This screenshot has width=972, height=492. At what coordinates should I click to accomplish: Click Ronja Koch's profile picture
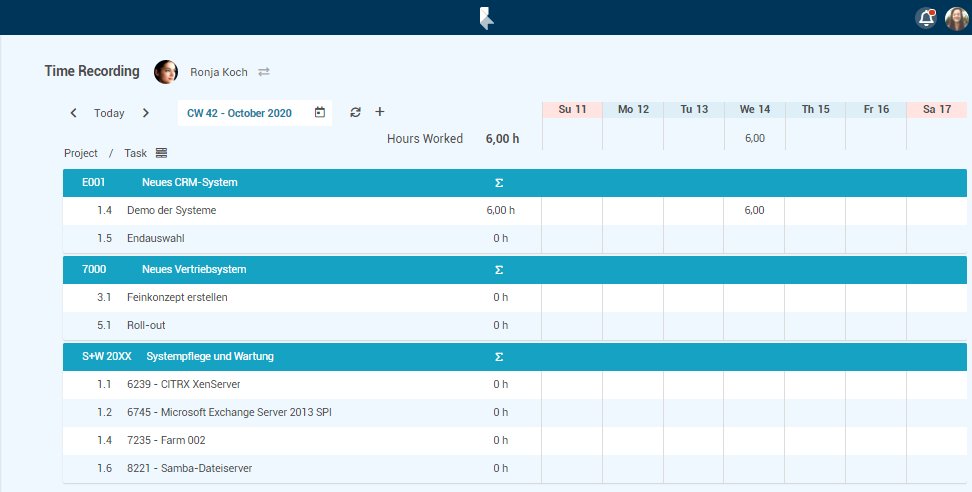click(166, 72)
